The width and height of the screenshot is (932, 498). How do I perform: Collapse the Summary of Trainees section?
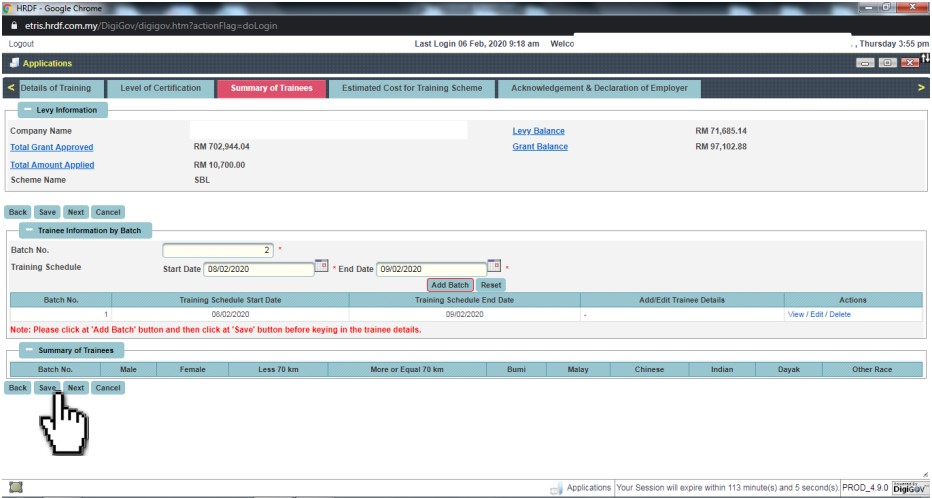pyautogui.click(x=25, y=350)
